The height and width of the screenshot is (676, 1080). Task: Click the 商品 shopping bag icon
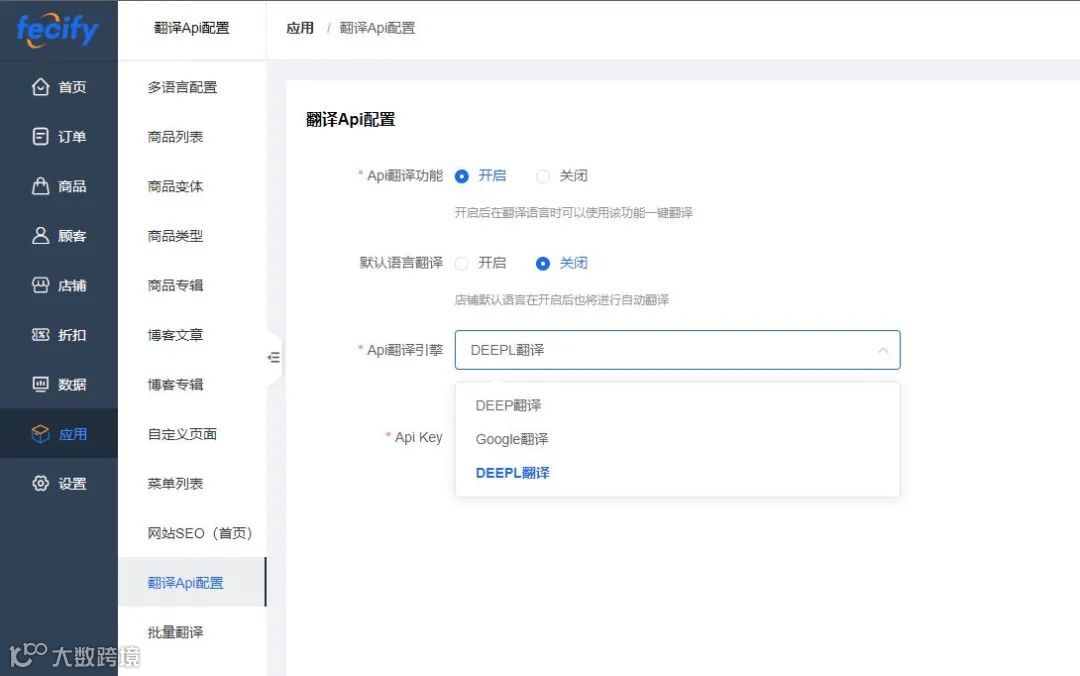(x=41, y=186)
